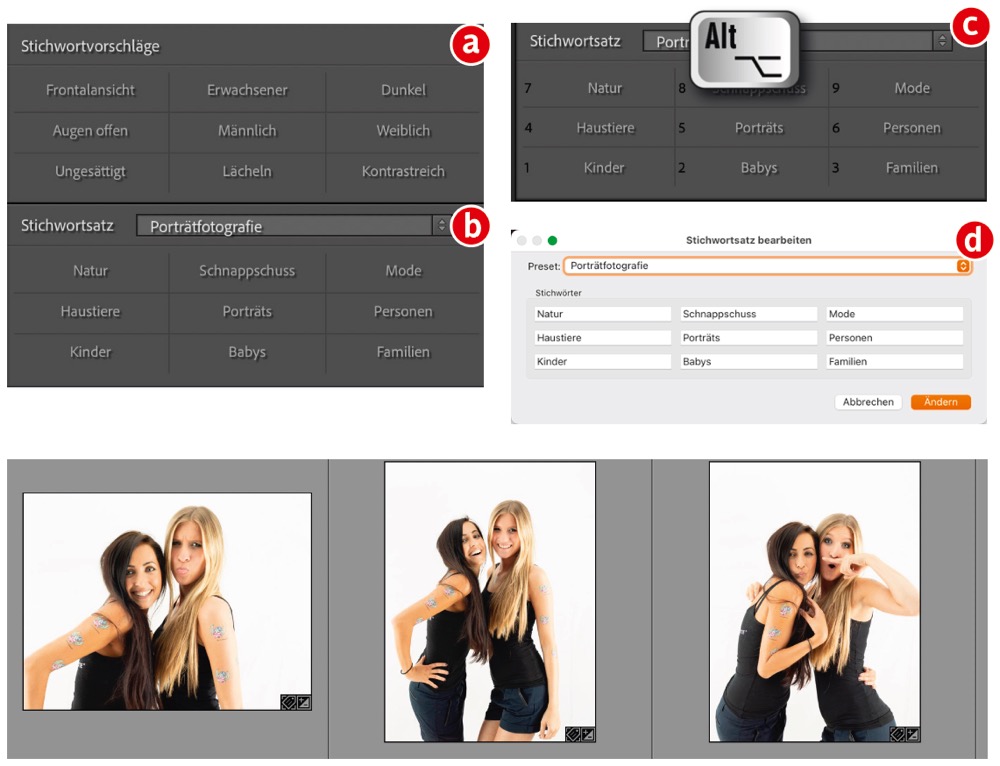Apply suggested keyword Erwachsener
The image size is (1000, 766).
coord(247,90)
